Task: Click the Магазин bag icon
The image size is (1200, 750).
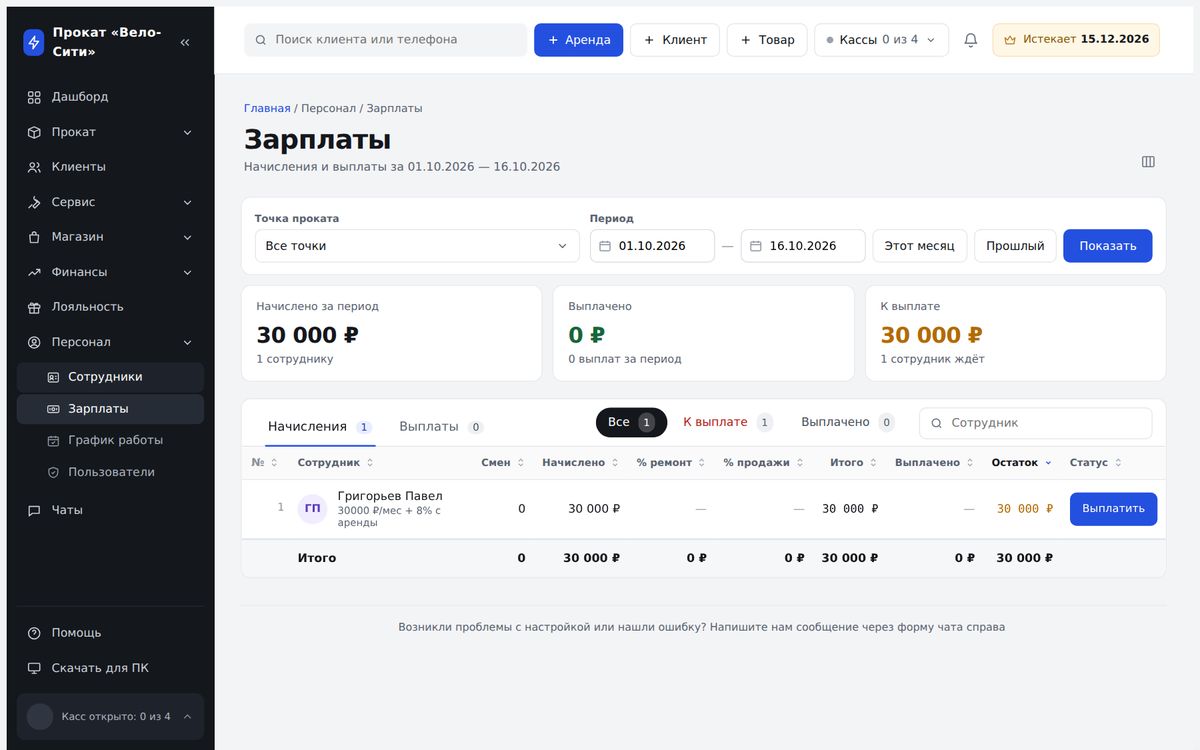Action: tap(34, 237)
